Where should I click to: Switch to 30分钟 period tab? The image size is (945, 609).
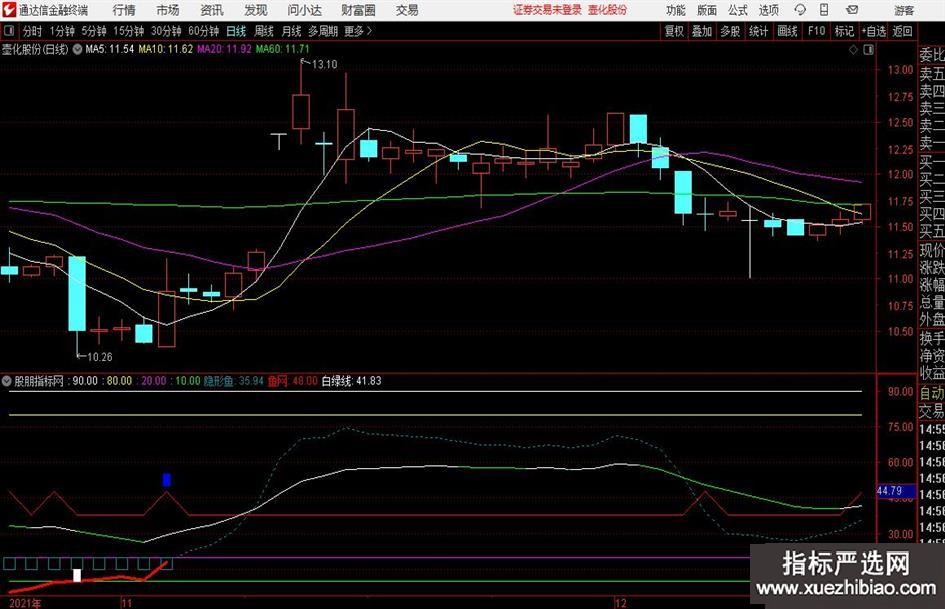pyautogui.click(x=166, y=31)
